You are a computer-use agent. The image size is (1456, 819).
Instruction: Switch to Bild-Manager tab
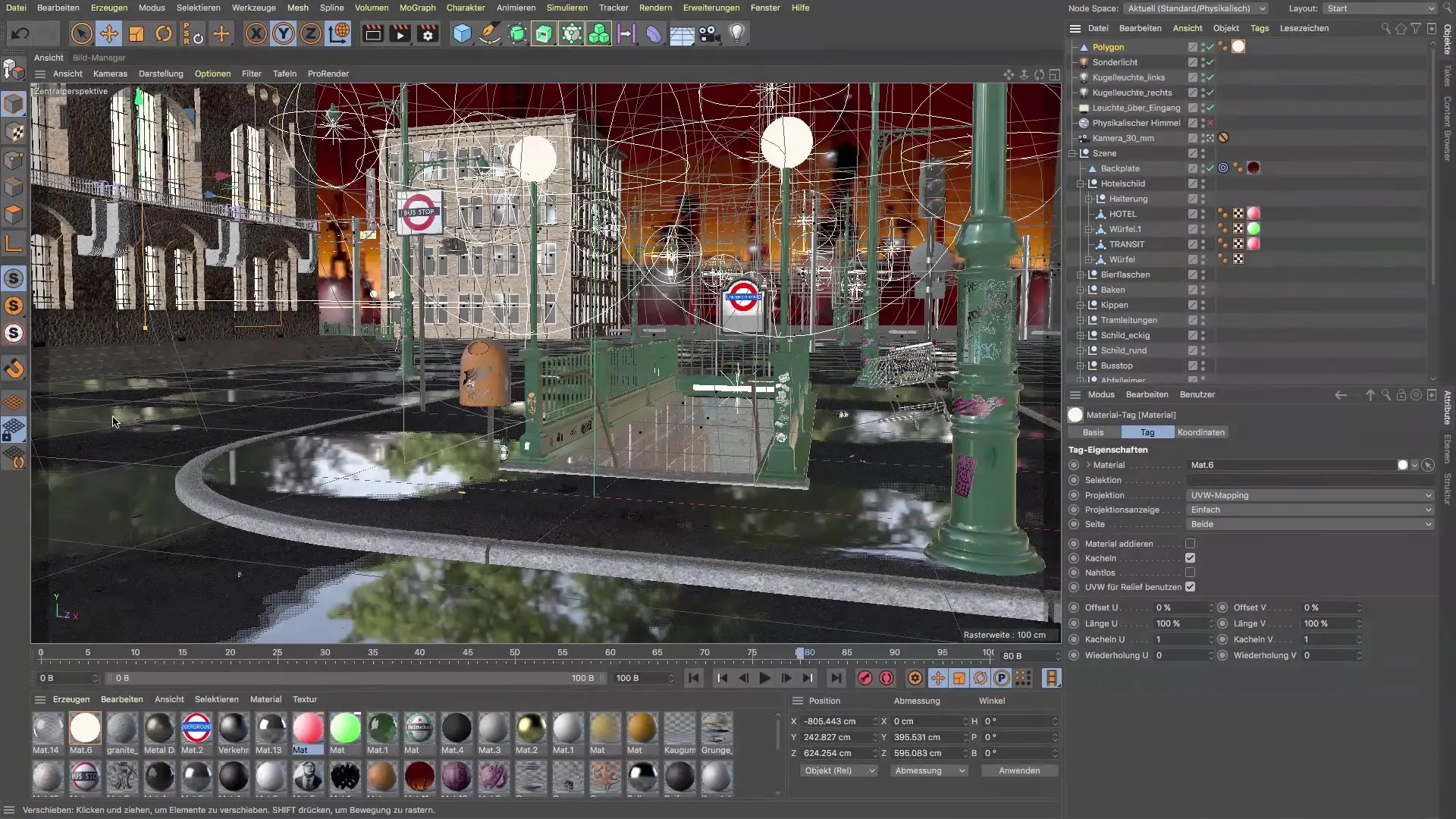coord(99,58)
